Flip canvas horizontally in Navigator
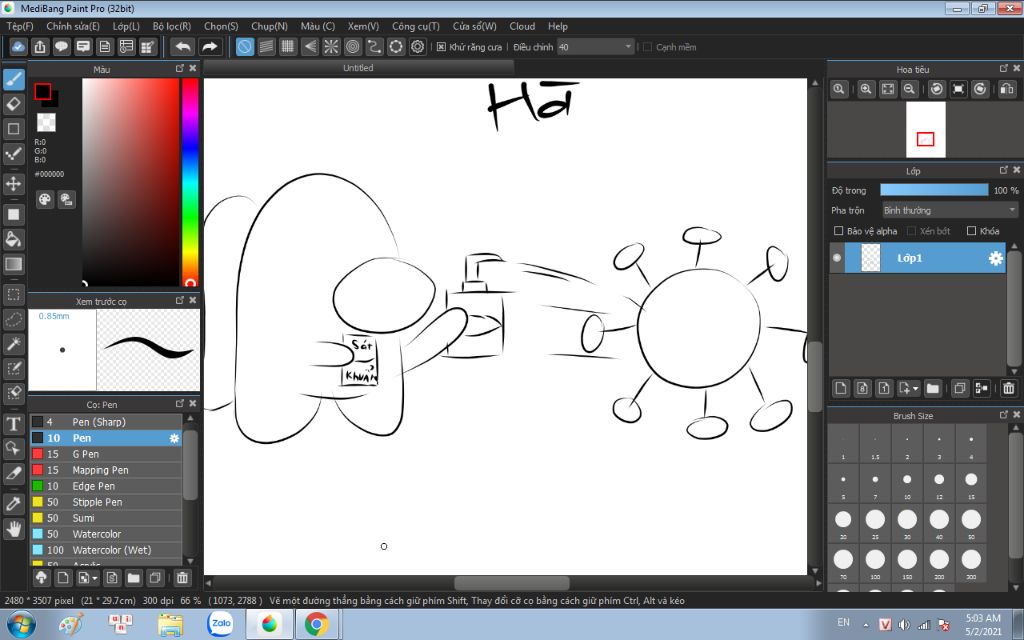This screenshot has width=1024, height=640. (1007, 89)
